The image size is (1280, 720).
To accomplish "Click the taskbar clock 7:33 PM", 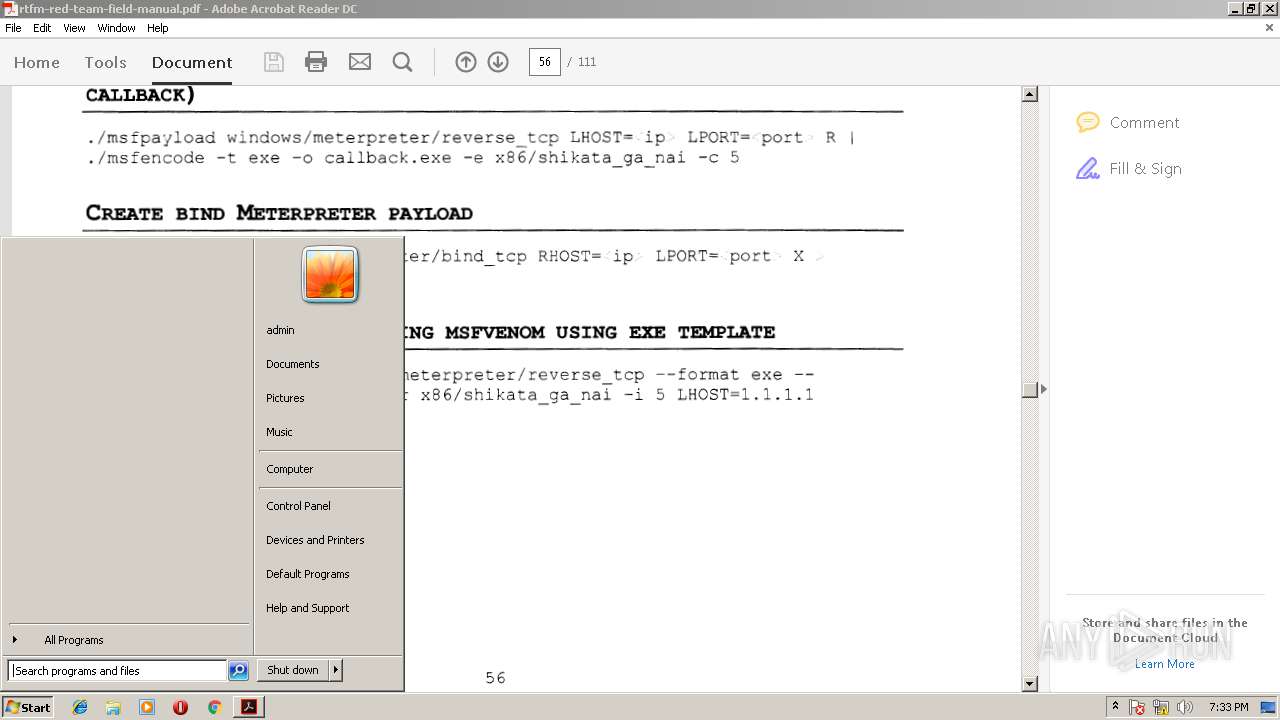I will click(1228, 707).
